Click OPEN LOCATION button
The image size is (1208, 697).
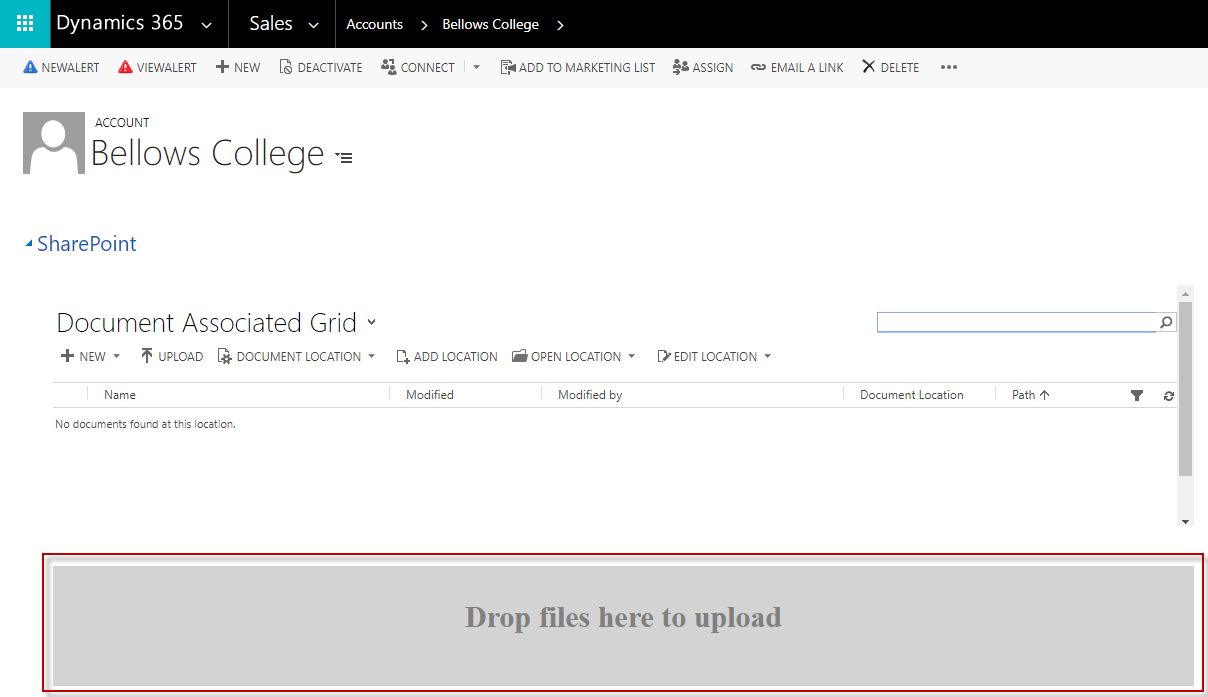(x=566, y=356)
